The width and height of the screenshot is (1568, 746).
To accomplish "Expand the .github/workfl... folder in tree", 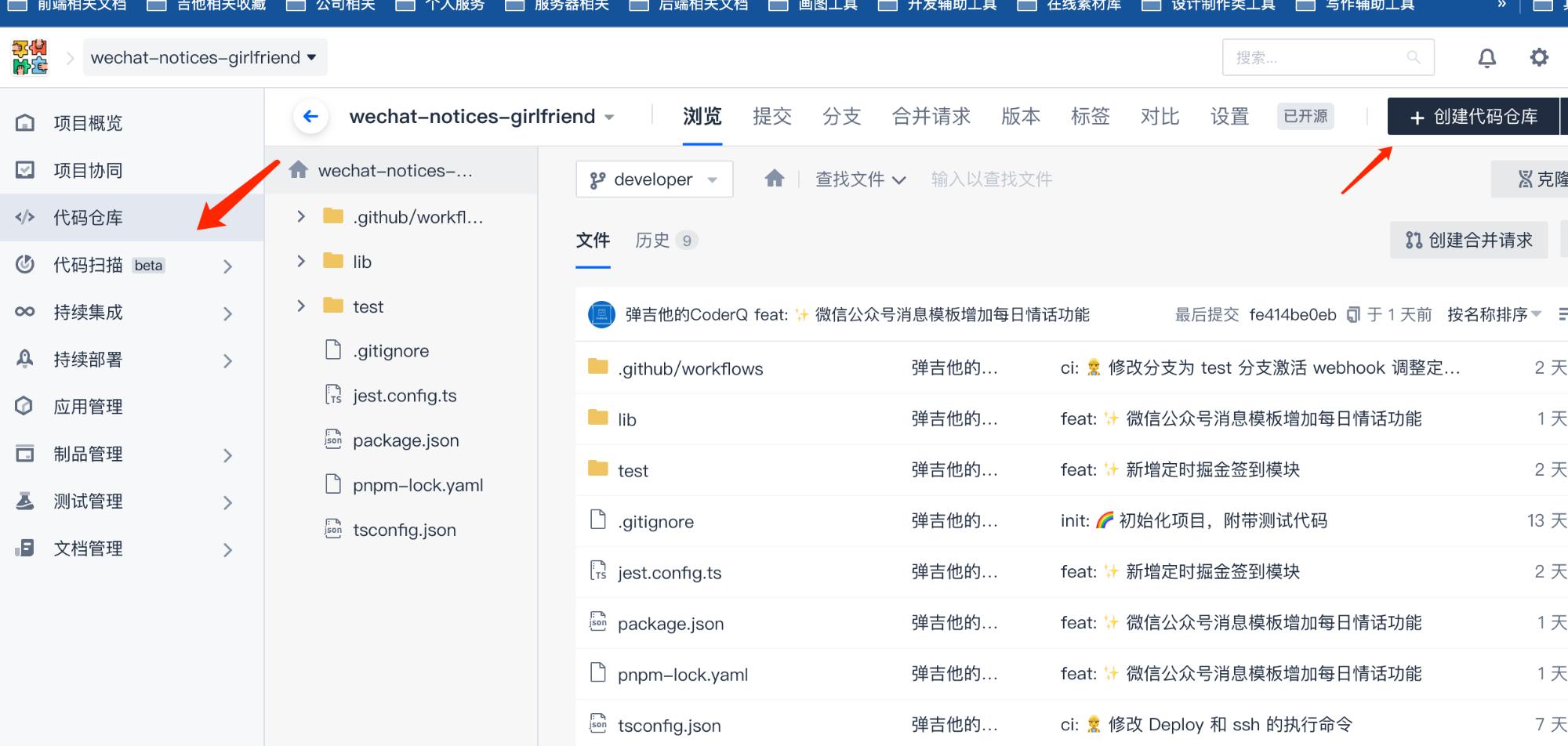I will 301,216.
